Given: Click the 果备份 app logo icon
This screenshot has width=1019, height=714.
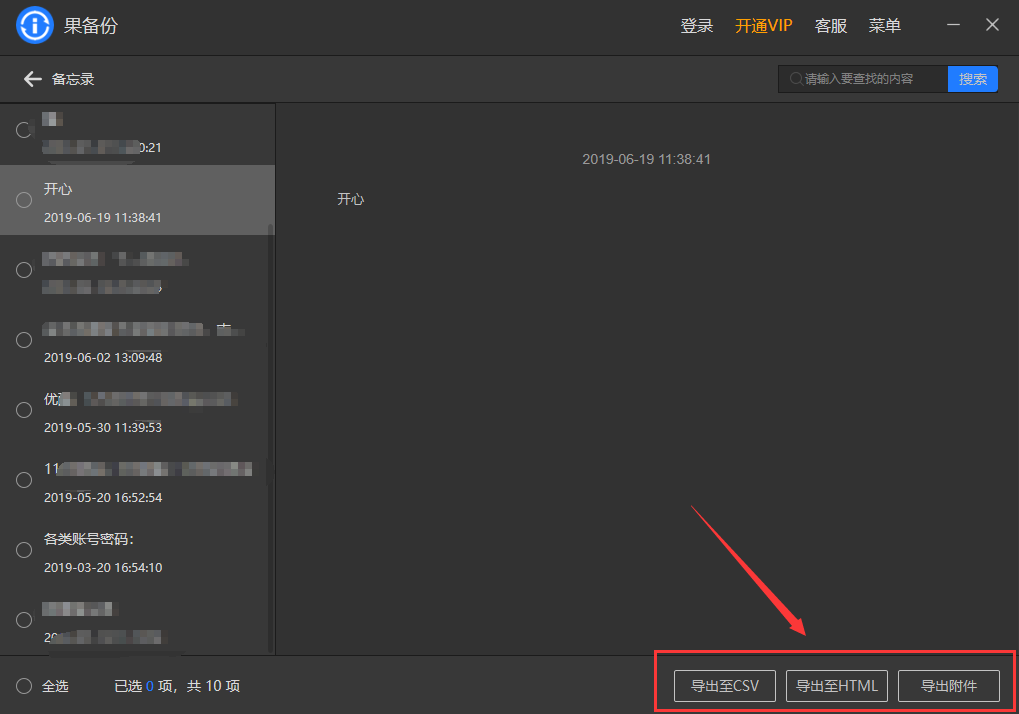Looking at the screenshot, I should click(x=34, y=25).
